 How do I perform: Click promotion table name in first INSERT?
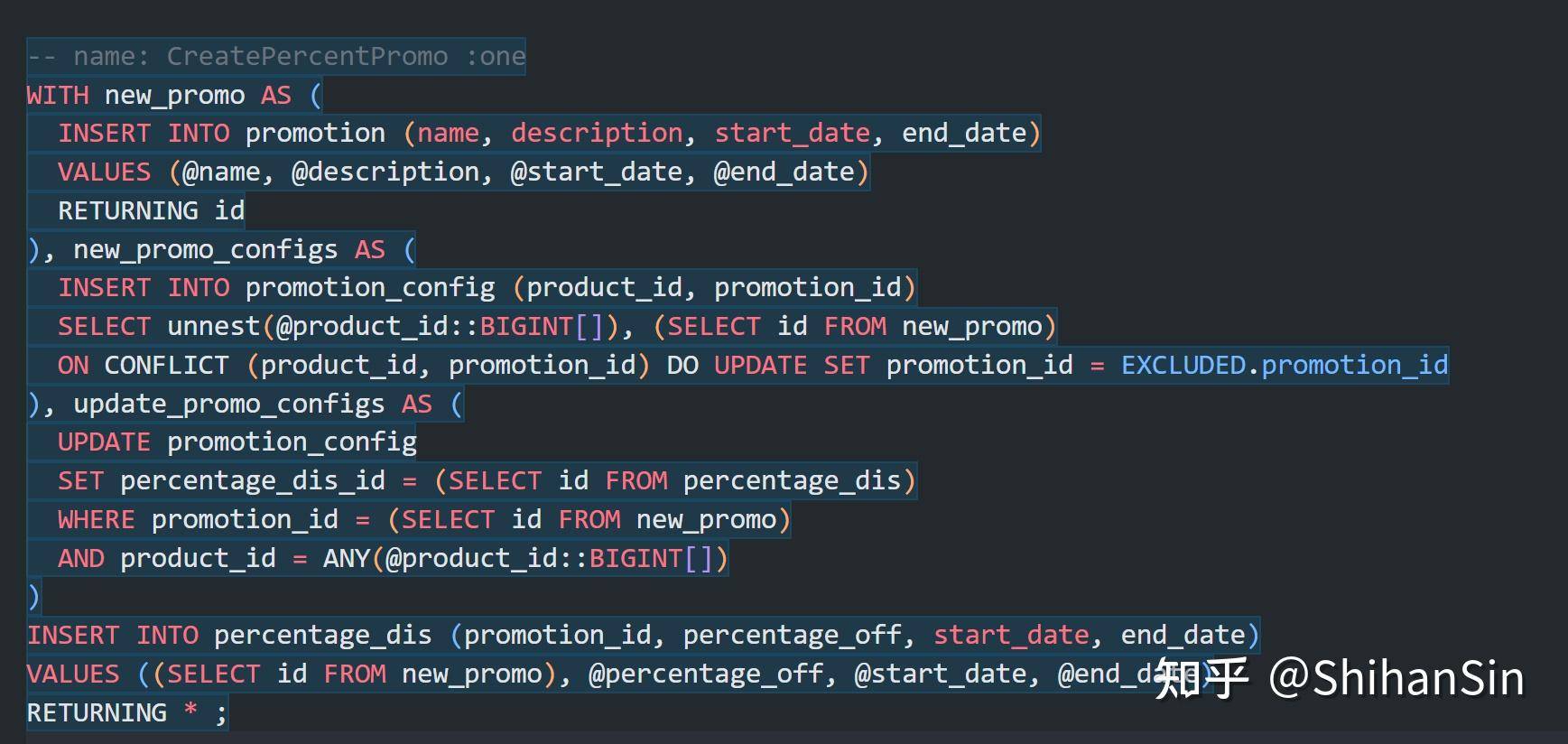315,133
